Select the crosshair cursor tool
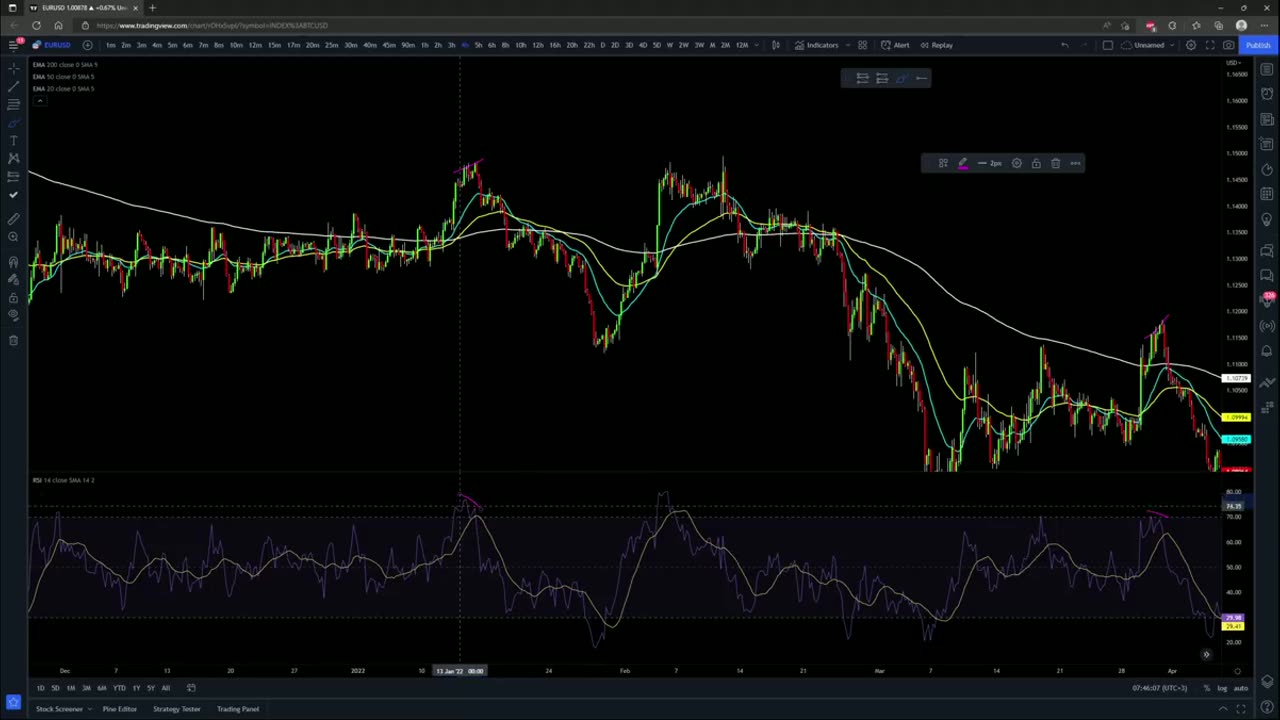 tap(13, 68)
